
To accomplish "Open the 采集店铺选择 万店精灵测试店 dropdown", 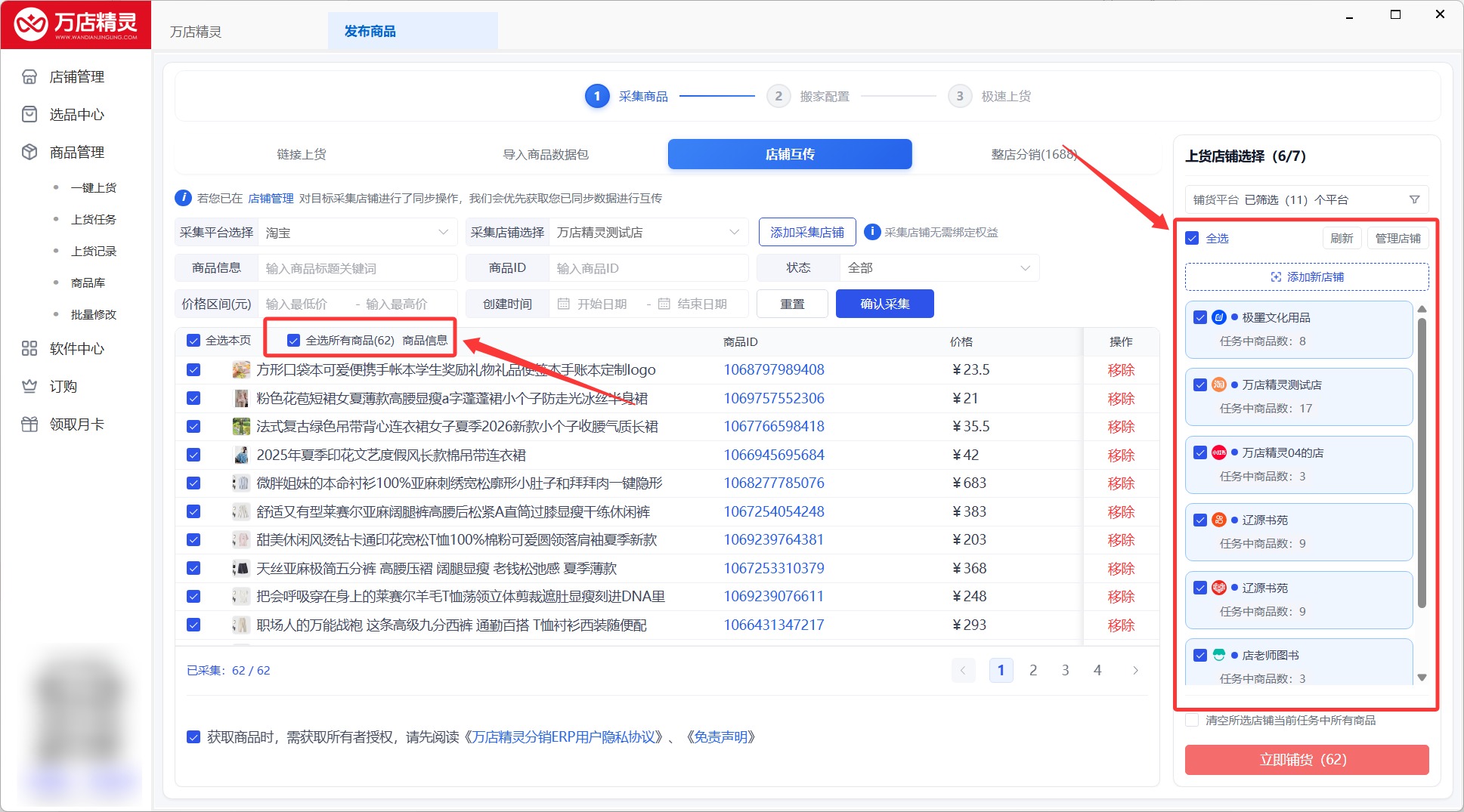I will click(648, 232).
